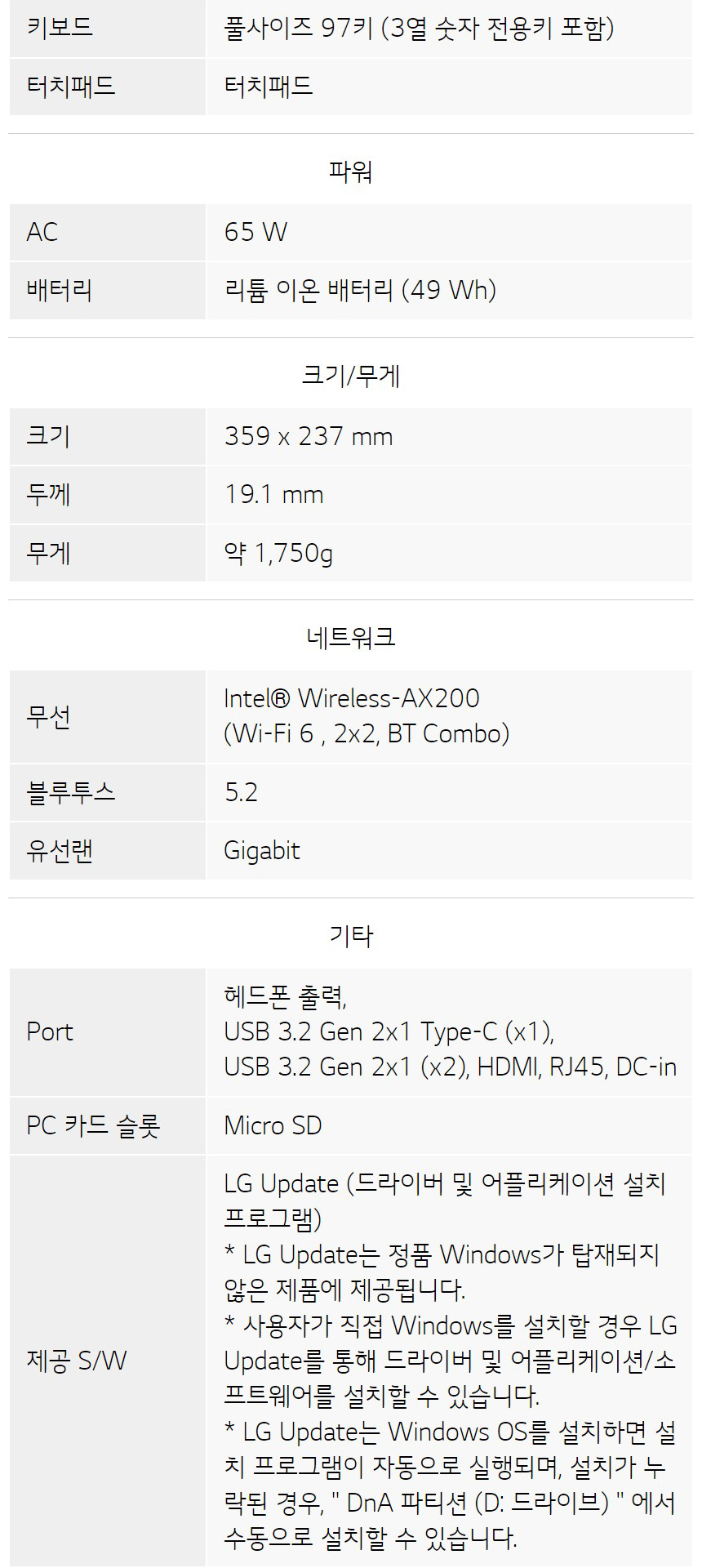Click the Gigabit wired LAN value
This screenshot has height=1568, width=702.
pyautogui.click(x=262, y=851)
